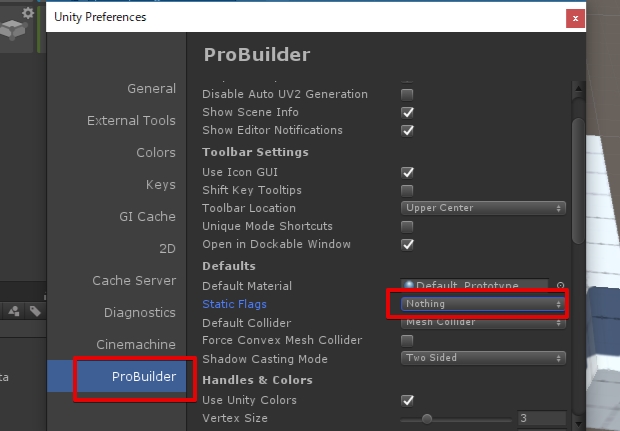Click the Default Collider label

pos(247,323)
